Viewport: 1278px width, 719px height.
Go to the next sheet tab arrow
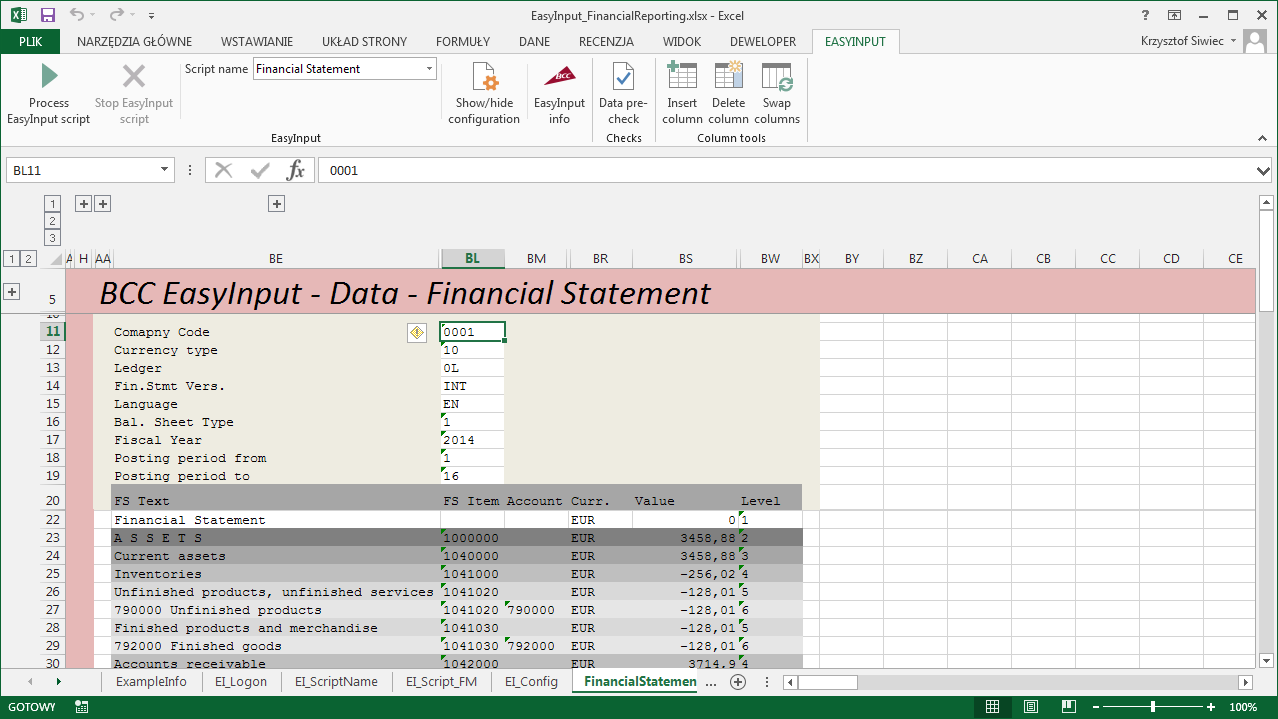click(59, 682)
